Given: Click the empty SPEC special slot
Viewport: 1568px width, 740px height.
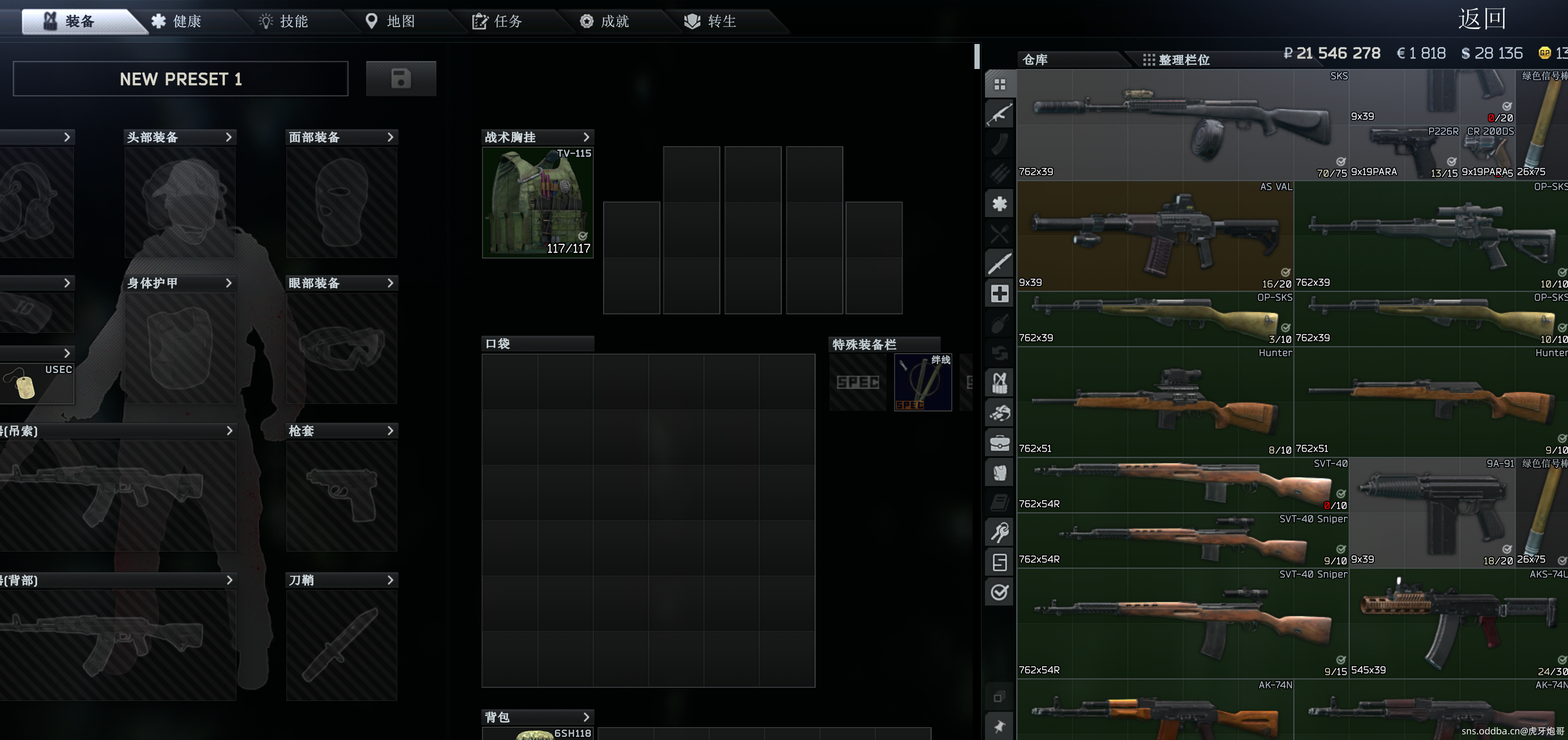Looking at the screenshot, I should [x=858, y=382].
